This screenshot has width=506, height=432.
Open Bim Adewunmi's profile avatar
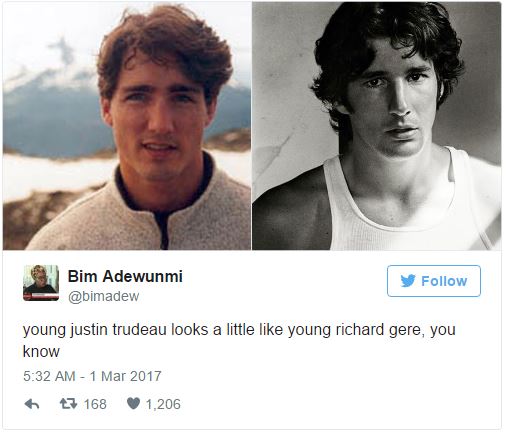point(41,283)
